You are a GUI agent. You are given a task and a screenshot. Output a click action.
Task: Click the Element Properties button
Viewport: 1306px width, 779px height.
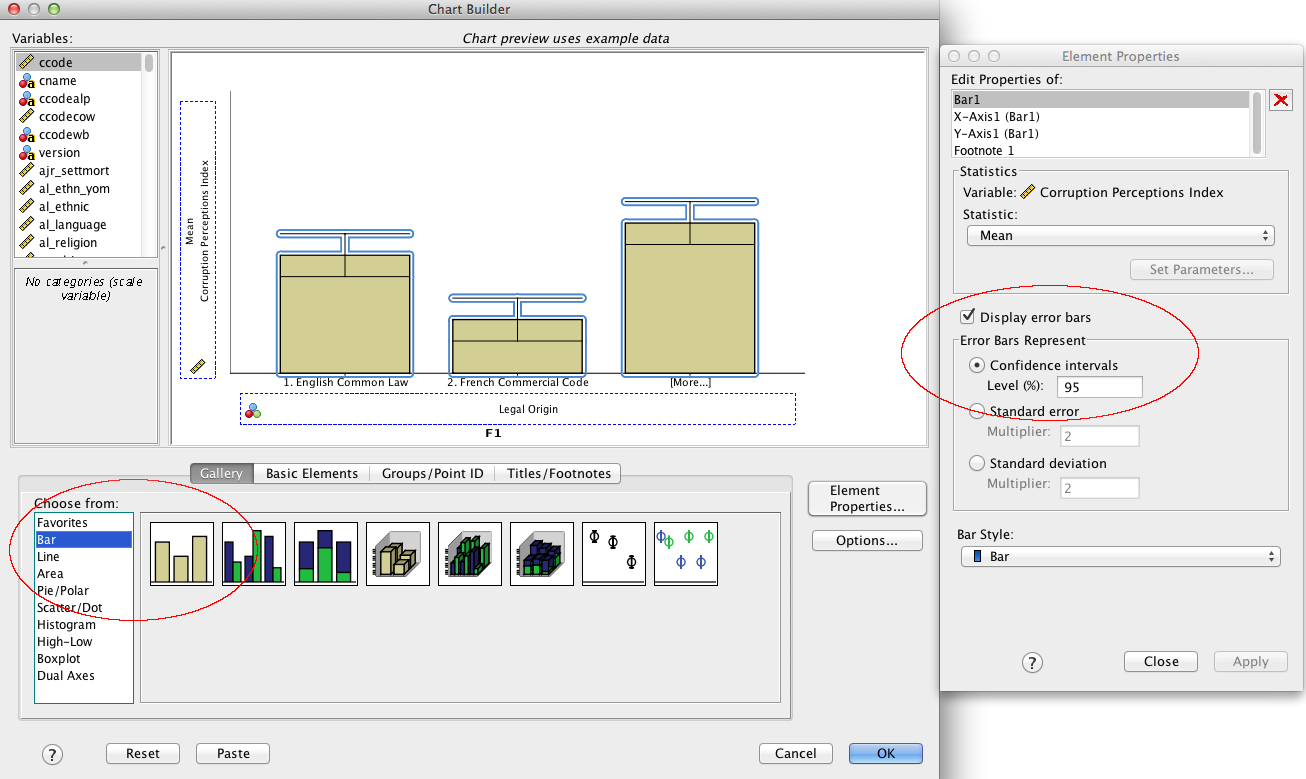pyautogui.click(x=866, y=499)
